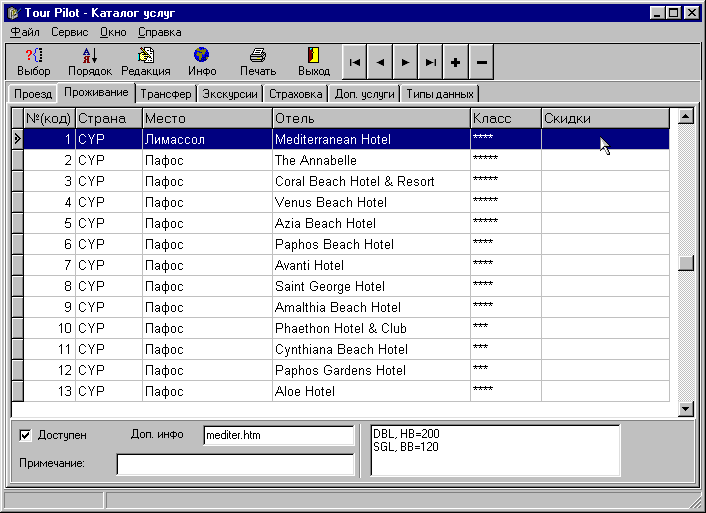Select the Saint George Hotel cell
Screen dimensions: 706x513
pos(371,286)
